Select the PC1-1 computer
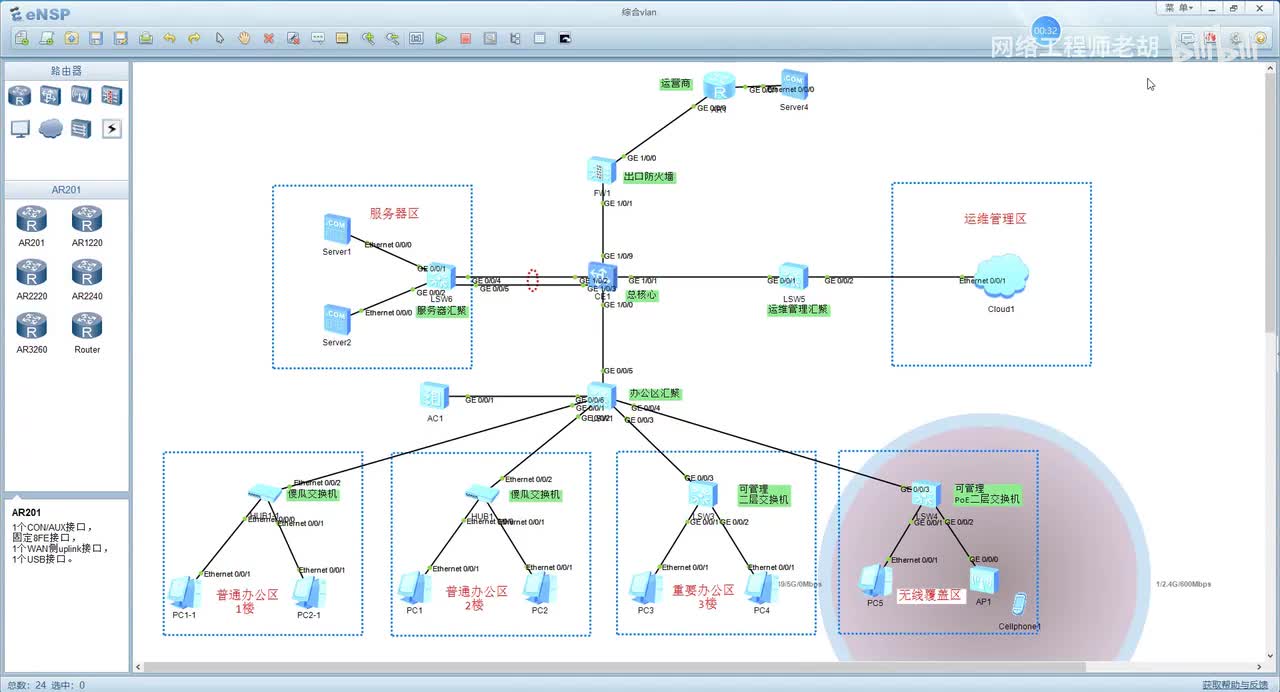The height and width of the screenshot is (692, 1280). (x=184, y=592)
